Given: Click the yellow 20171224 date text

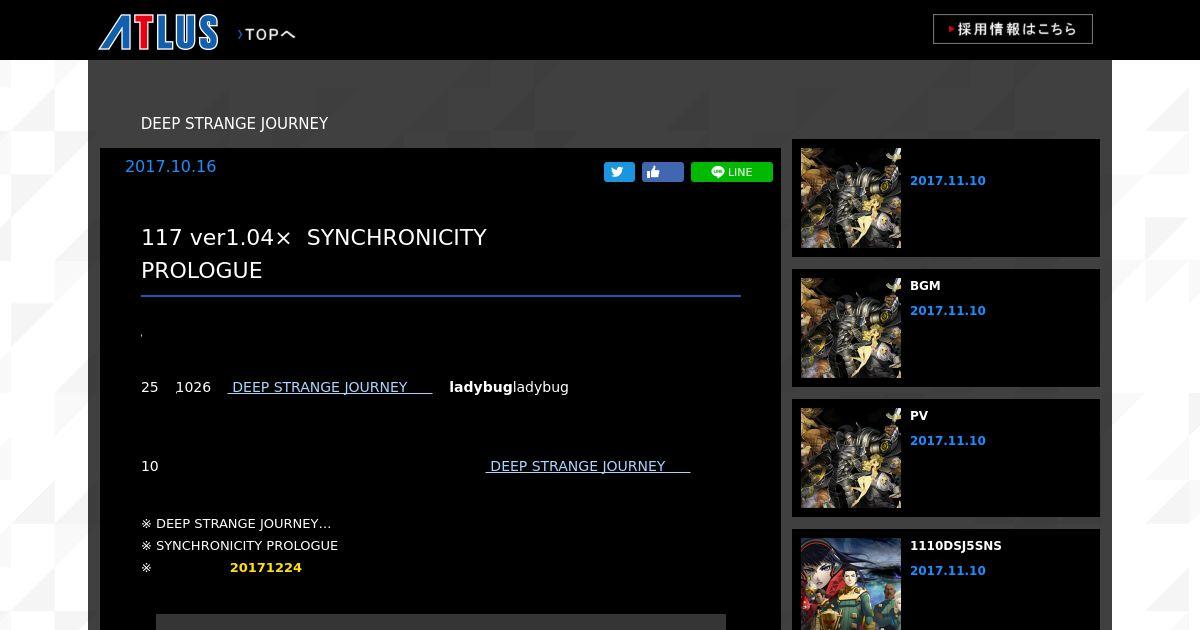Looking at the screenshot, I should (266, 568).
